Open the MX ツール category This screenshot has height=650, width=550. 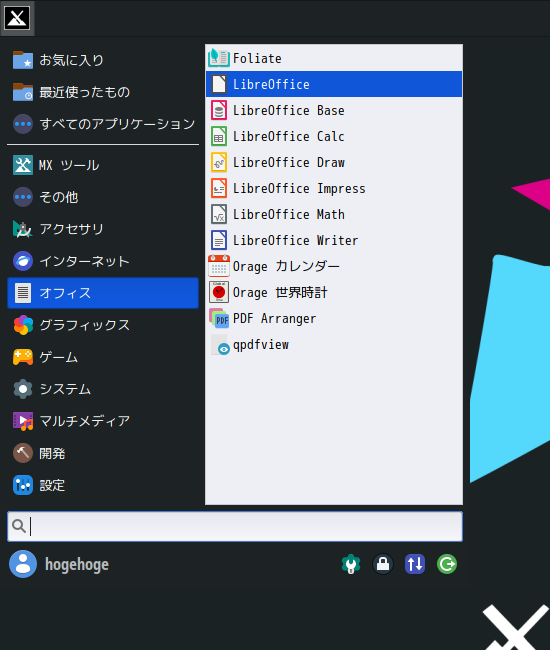coord(103,165)
